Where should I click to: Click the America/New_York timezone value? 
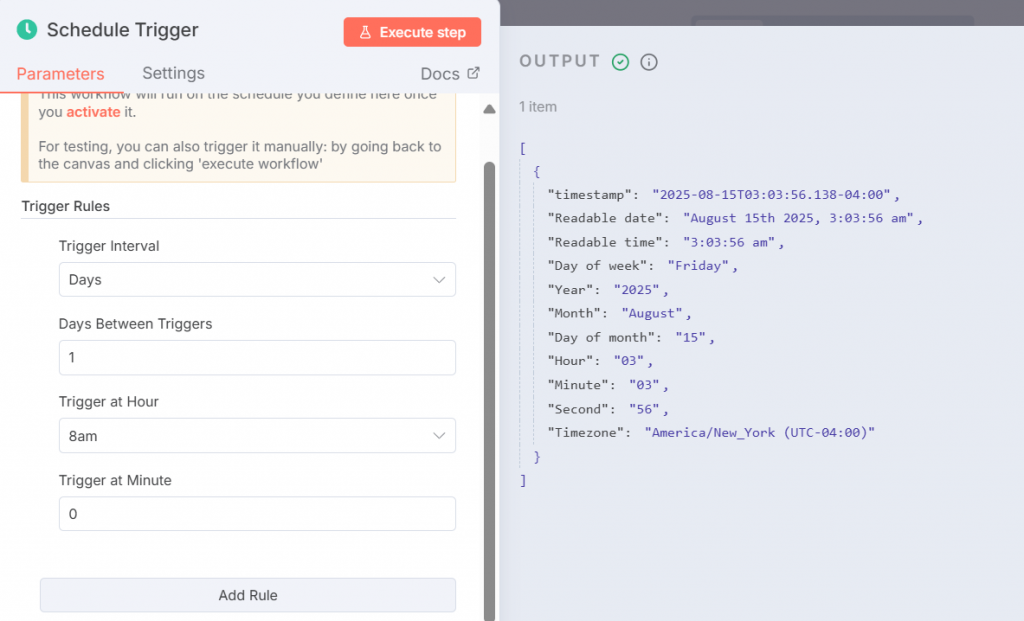point(760,432)
